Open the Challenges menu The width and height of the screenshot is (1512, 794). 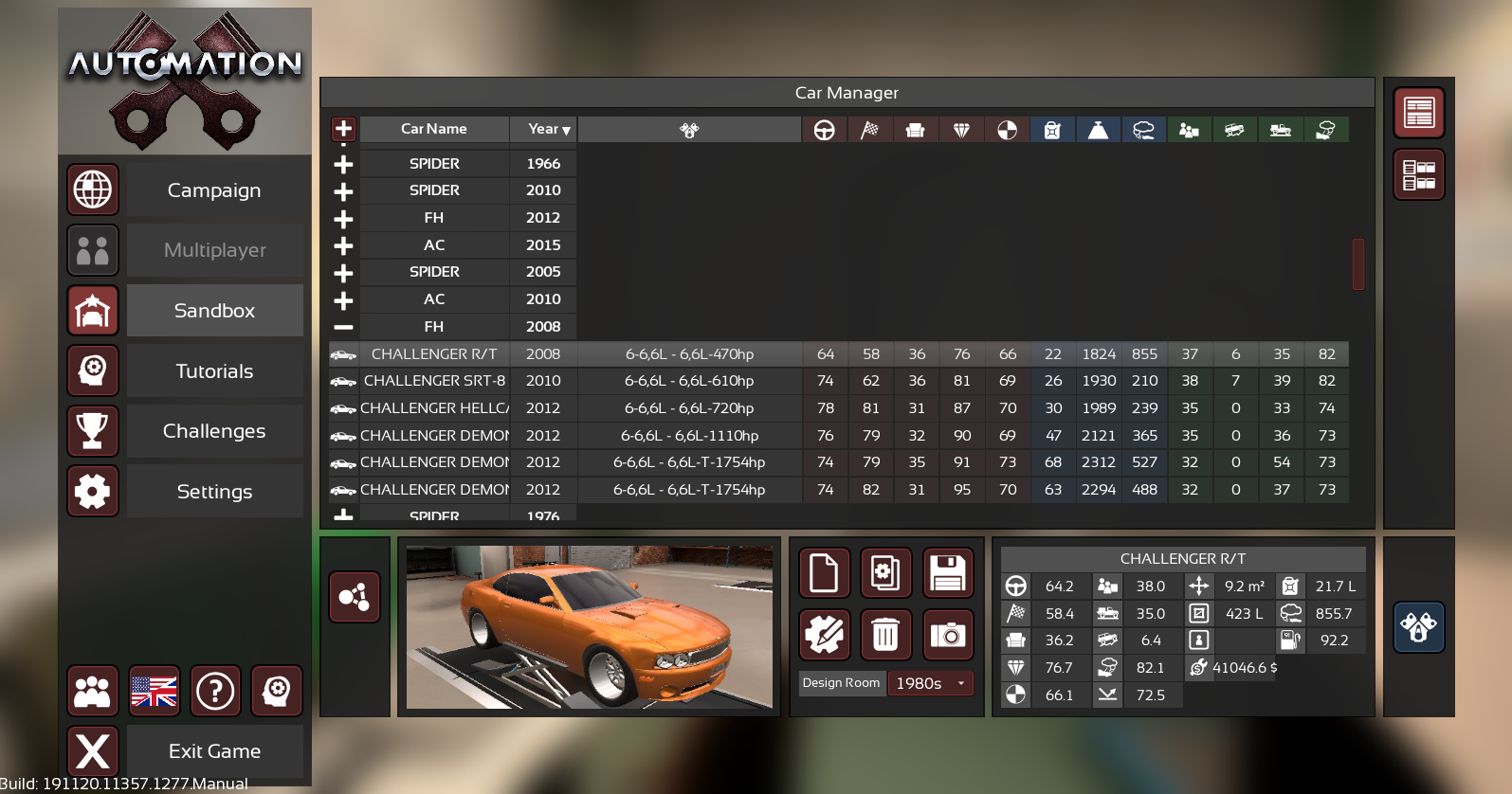tap(215, 431)
